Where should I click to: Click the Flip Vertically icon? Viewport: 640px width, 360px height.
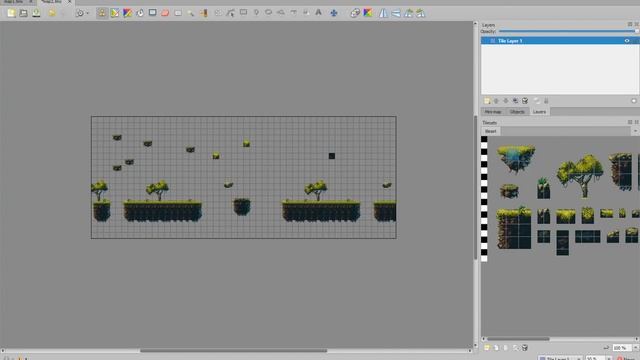(396, 13)
